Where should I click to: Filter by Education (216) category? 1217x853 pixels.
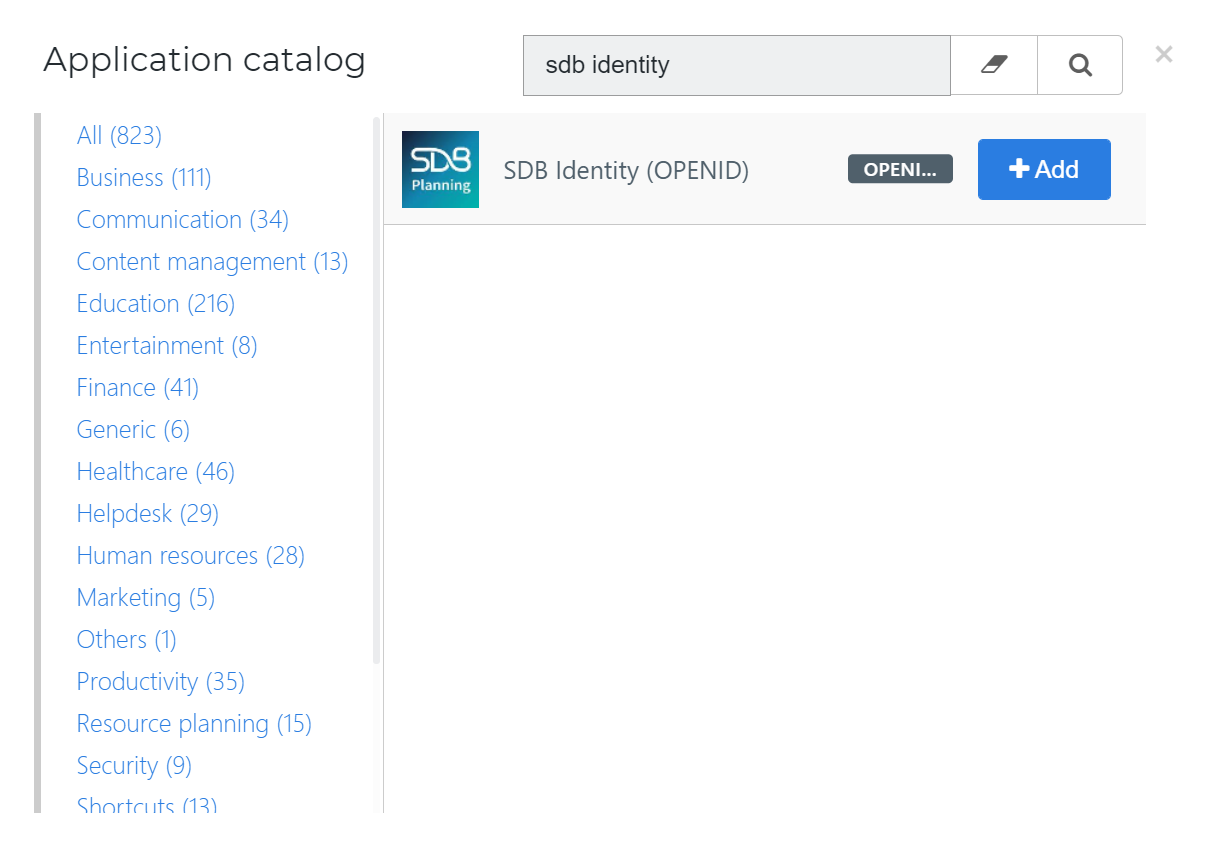point(156,303)
